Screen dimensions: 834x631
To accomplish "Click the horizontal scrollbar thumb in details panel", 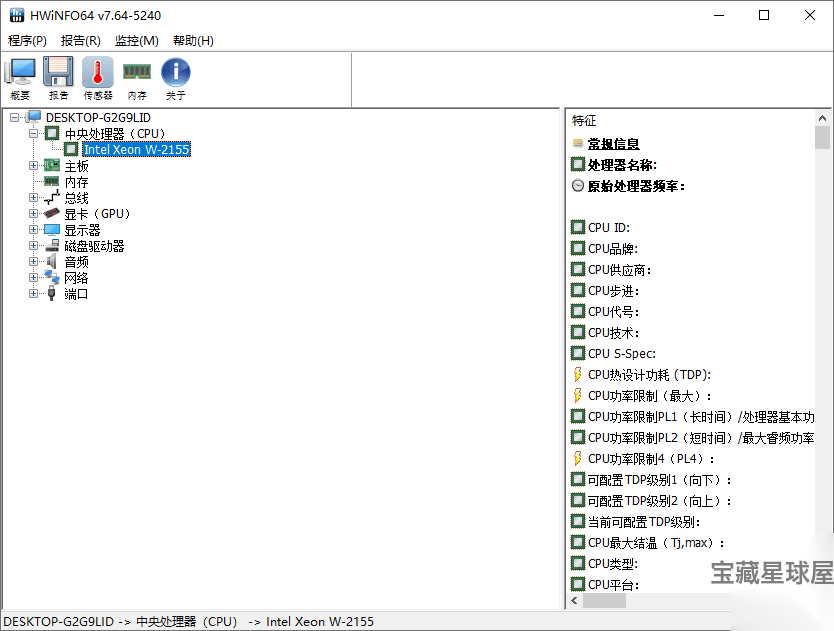I will 604,601.
